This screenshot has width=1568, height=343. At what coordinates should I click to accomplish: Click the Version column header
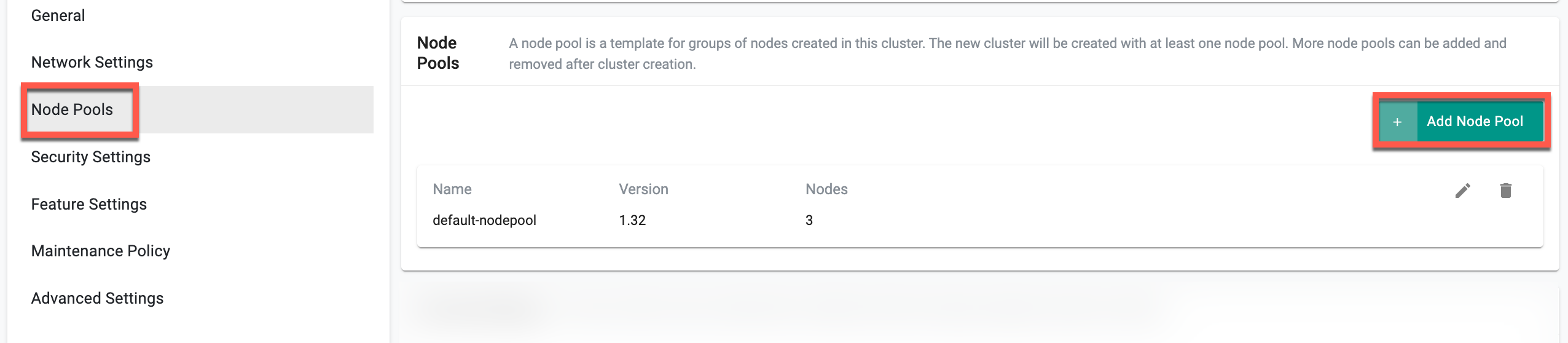(x=643, y=189)
